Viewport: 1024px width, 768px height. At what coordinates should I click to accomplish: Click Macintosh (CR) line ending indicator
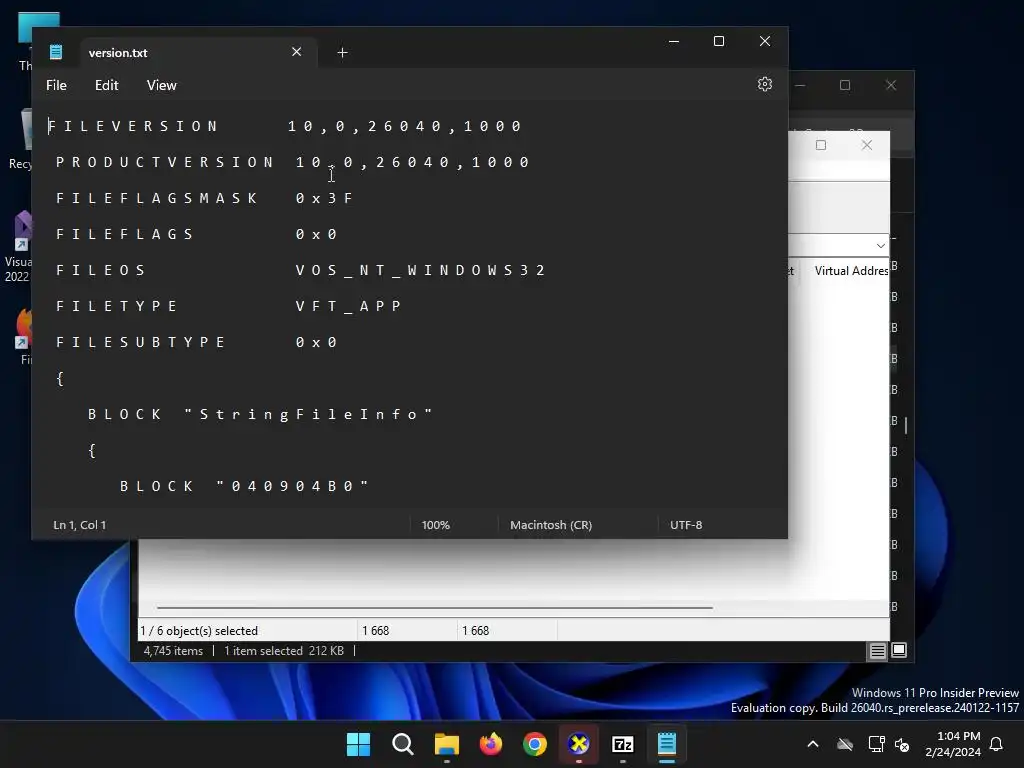pos(551,525)
